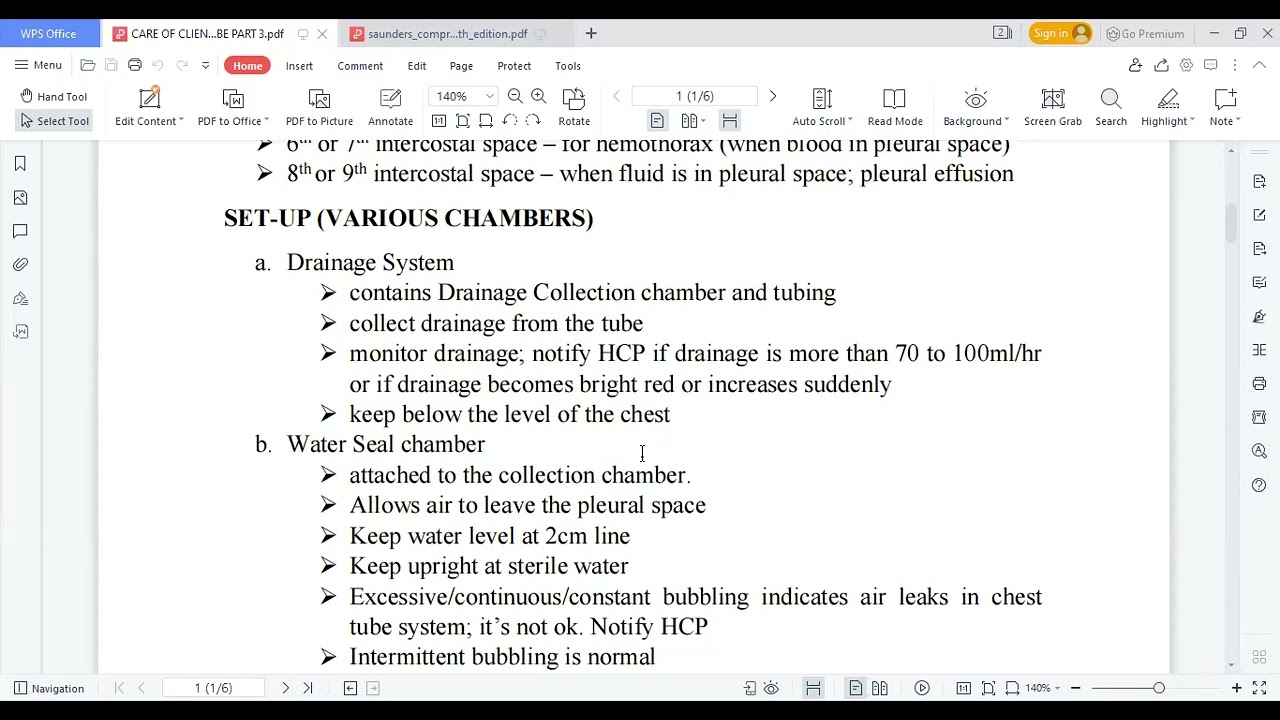Toggle the Navigation pane
This screenshot has width=1280, height=720.
(49, 688)
